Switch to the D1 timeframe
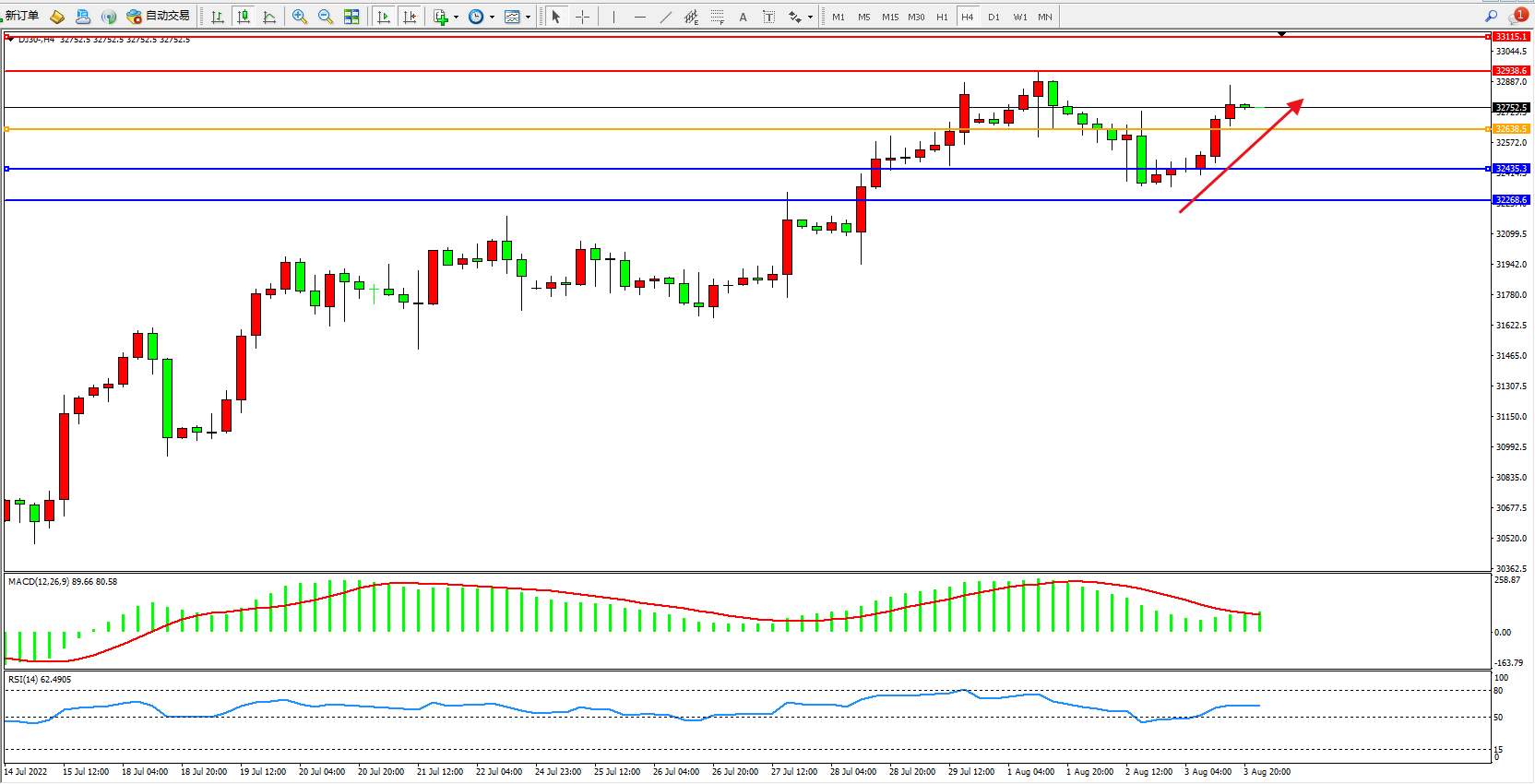Image resolution: width=1535 pixels, height=784 pixels. point(994,17)
